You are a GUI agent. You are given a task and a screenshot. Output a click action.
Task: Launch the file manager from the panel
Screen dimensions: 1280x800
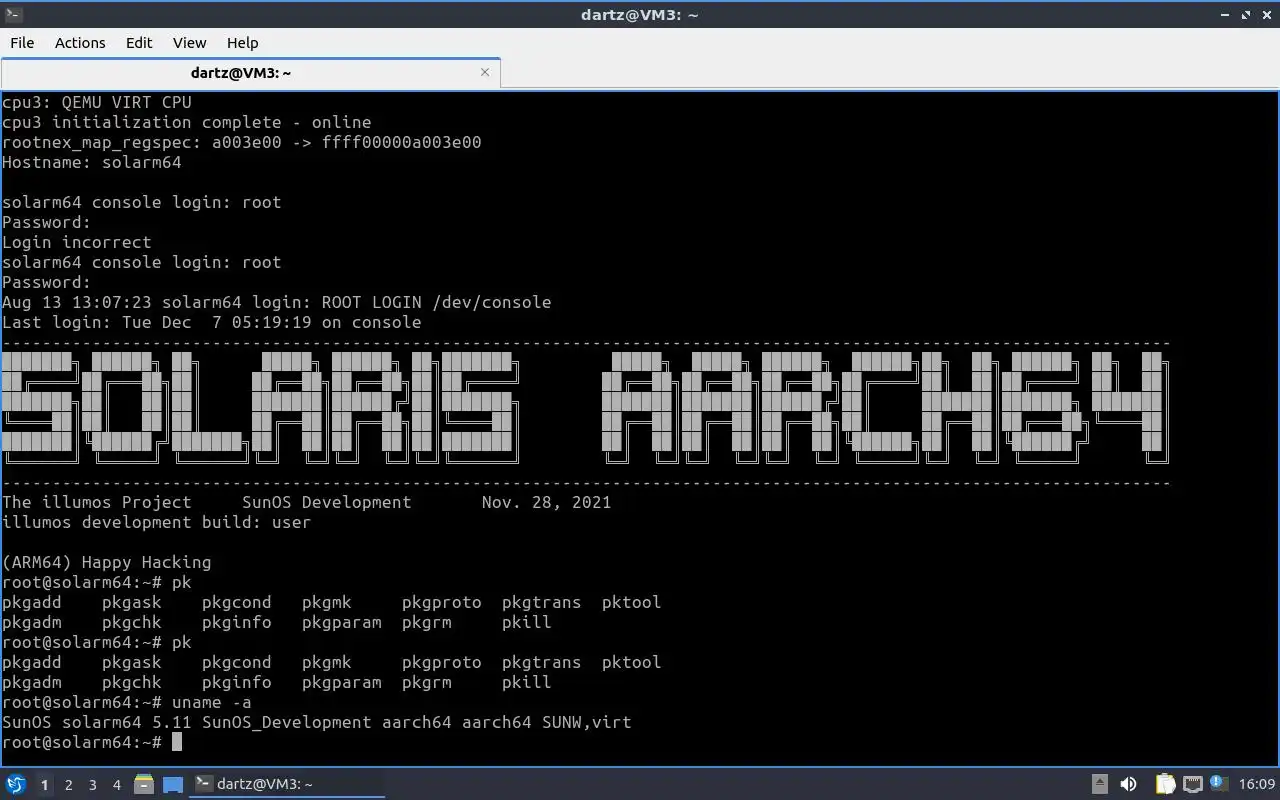click(144, 784)
